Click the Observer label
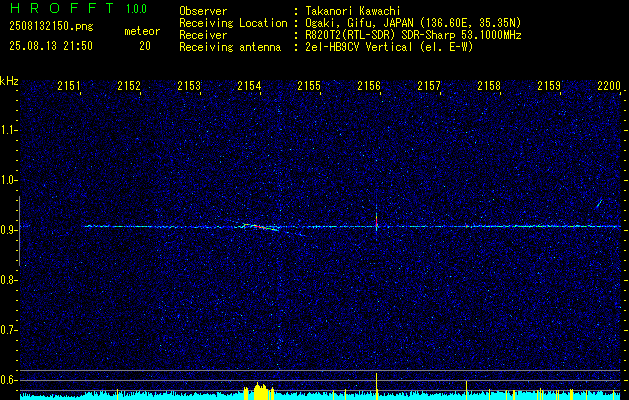 coord(203,11)
